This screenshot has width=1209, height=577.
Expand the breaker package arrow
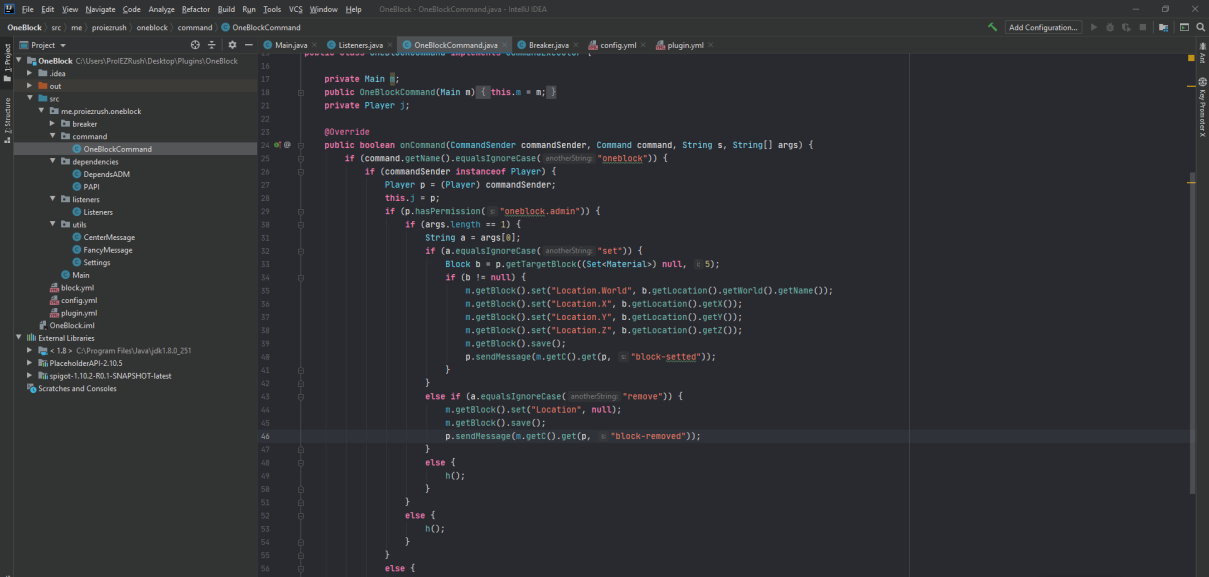[x=53, y=124]
